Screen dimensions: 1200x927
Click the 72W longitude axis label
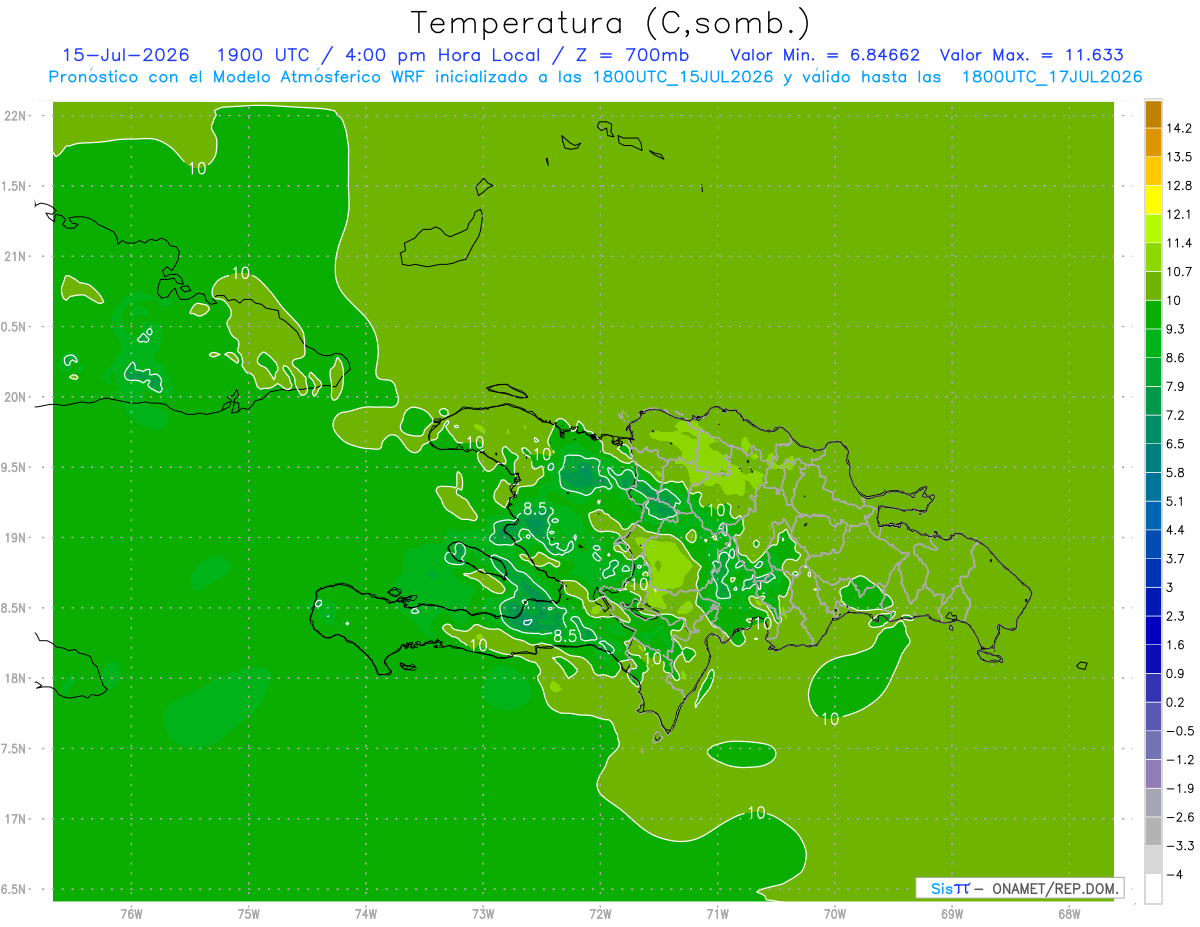coord(600,914)
